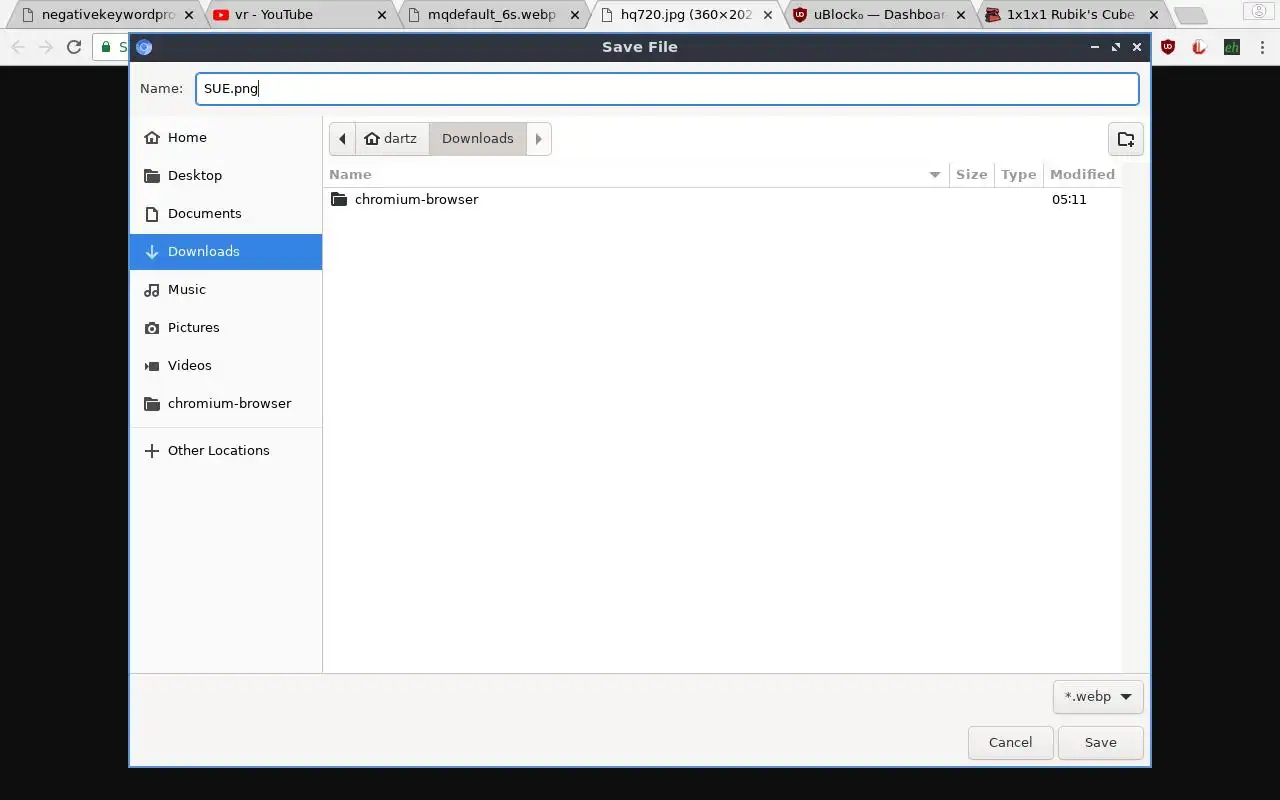Image resolution: width=1280 pixels, height=800 pixels.
Task: Reload the page in the browser toolbar
Action: pyautogui.click(x=73, y=47)
